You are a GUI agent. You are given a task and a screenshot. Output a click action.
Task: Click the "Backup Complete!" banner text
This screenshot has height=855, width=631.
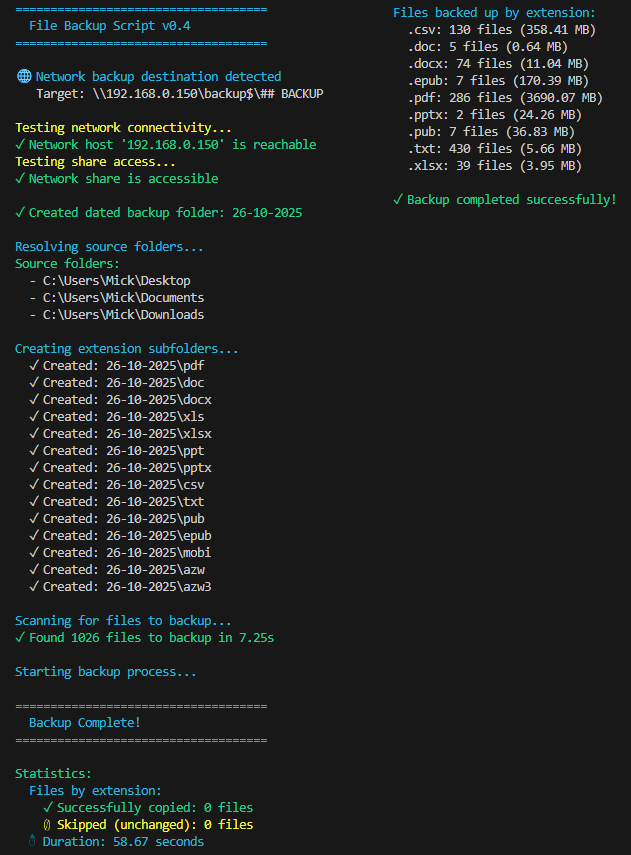(85, 722)
